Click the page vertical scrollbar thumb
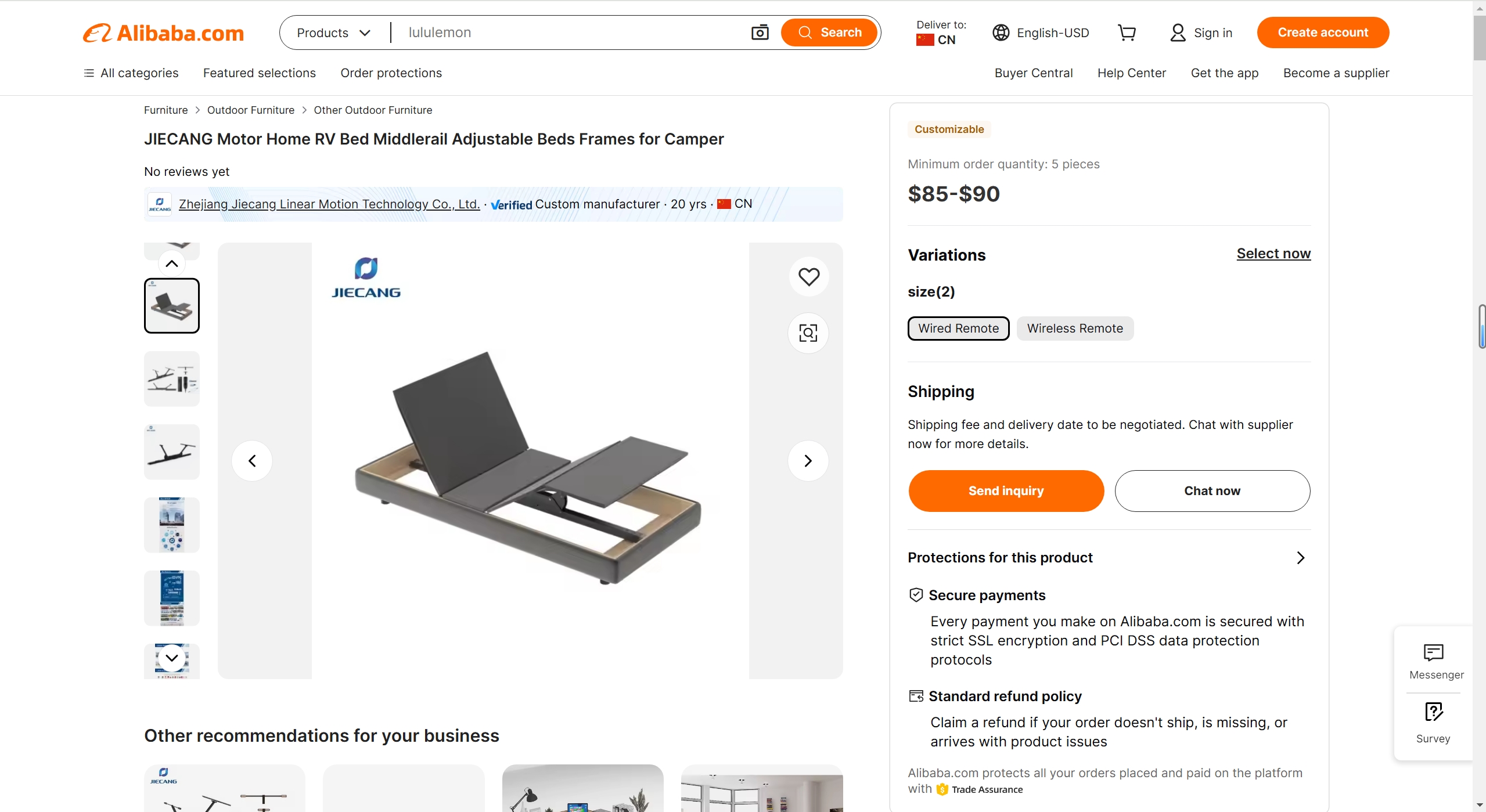Viewport: 1486px width, 812px height. pyautogui.click(x=1480, y=38)
